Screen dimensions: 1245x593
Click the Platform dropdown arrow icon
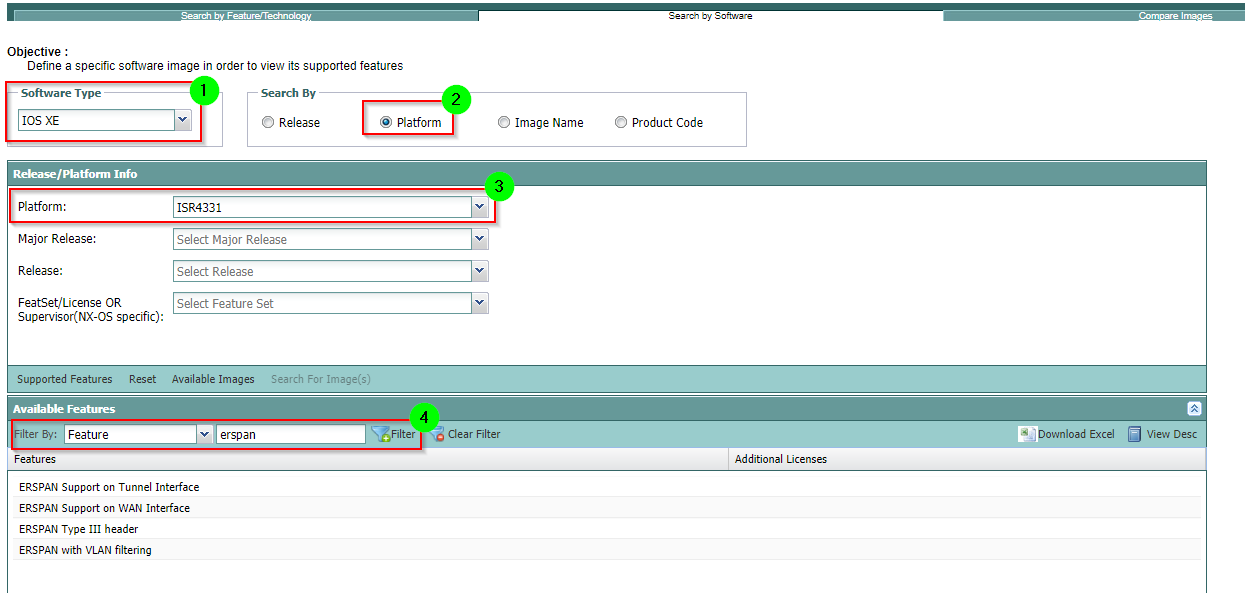tap(479, 206)
